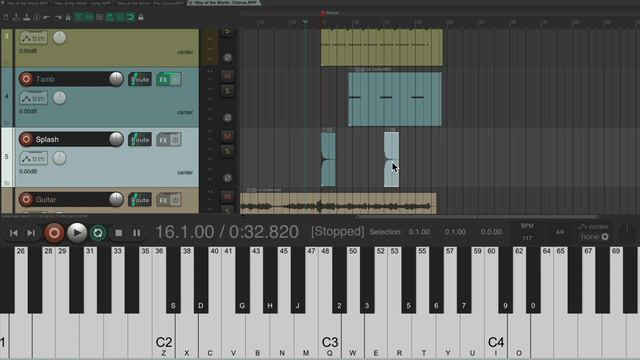Mute the Tamb track

(x=227, y=76)
